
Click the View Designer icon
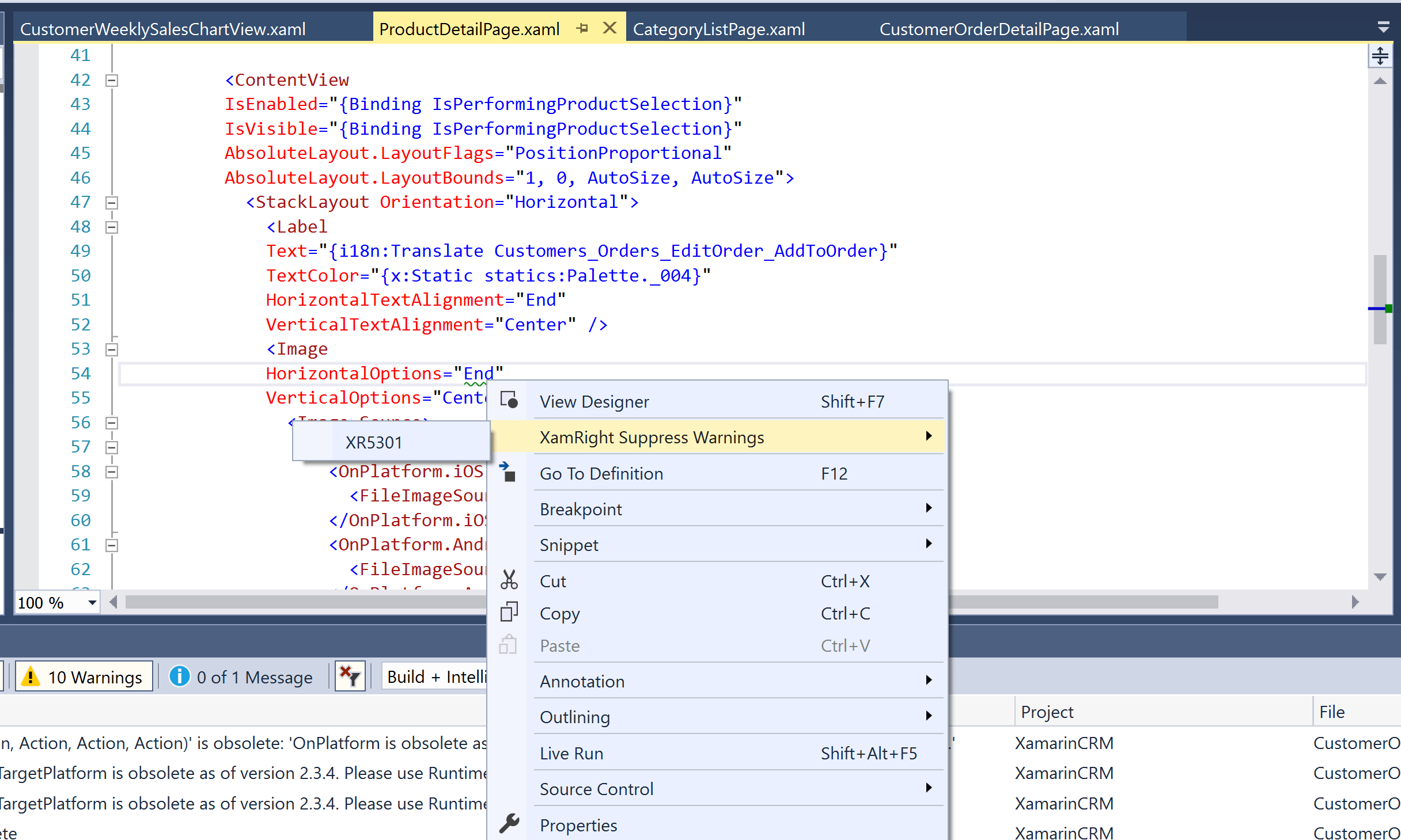click(x=509, y=400)
